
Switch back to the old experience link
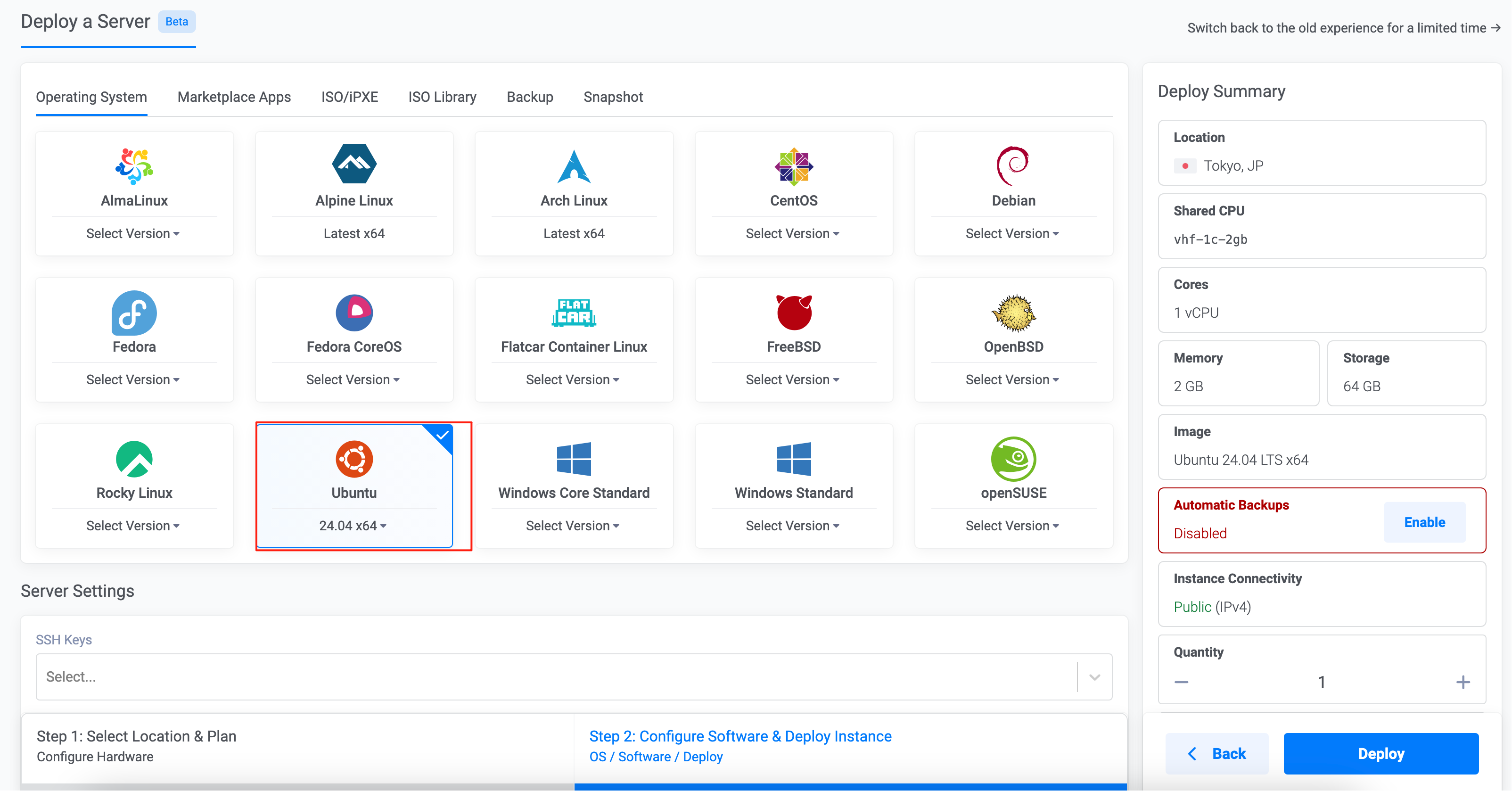1343,28
